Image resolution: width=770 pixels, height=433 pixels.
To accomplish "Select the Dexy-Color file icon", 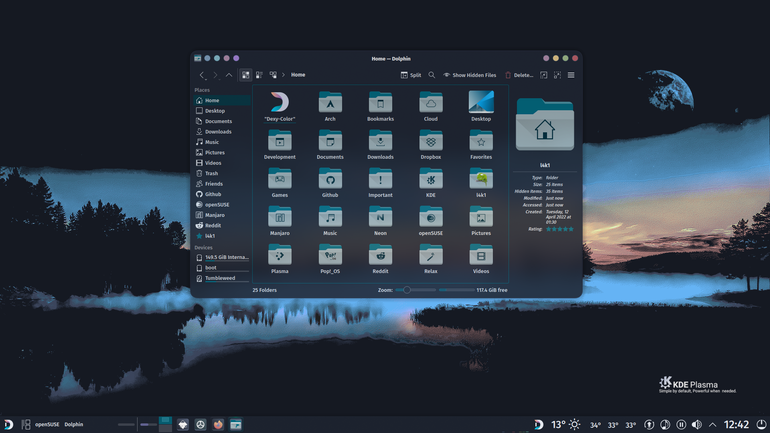I will click(280, 102).
